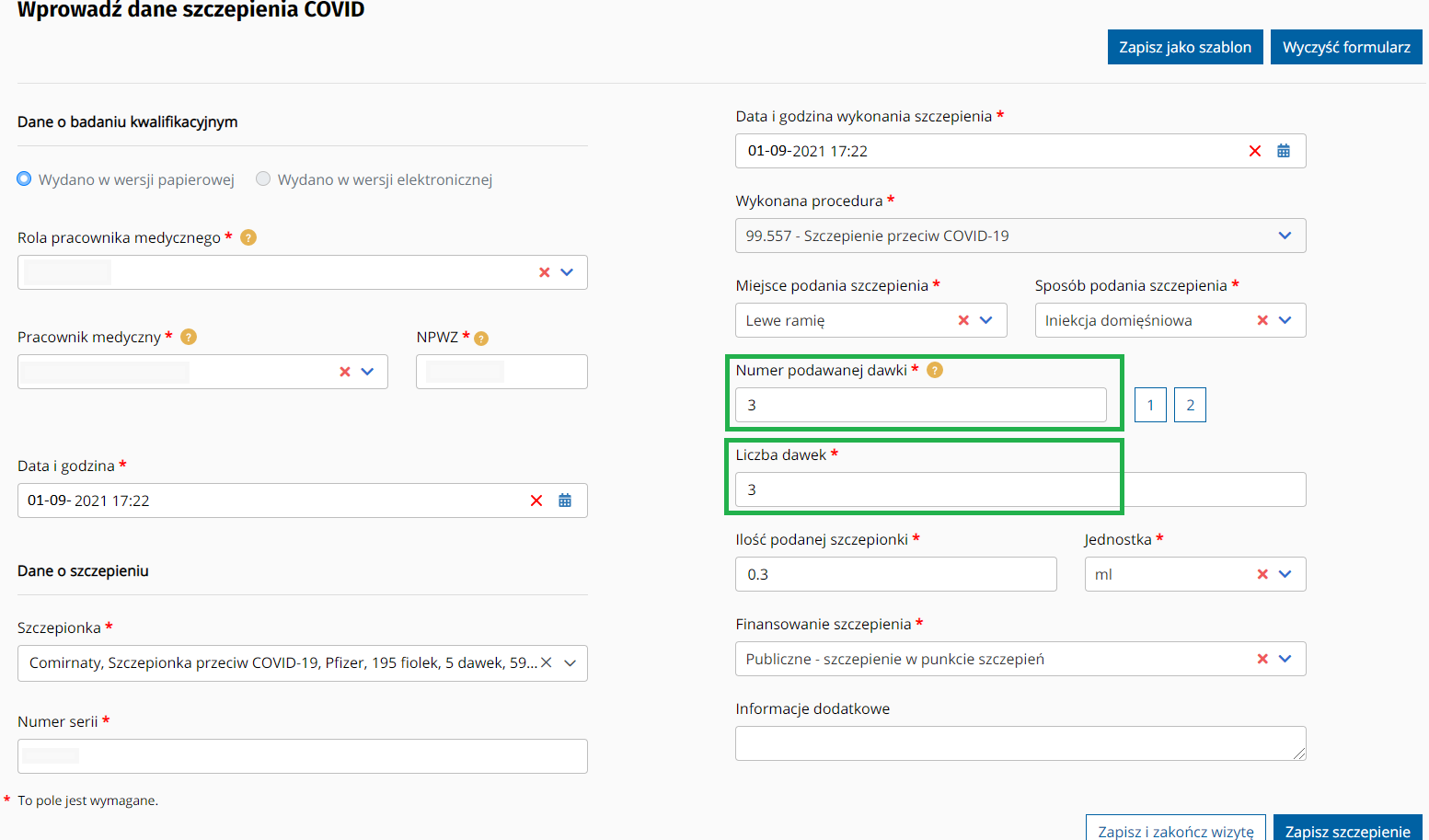Screen dimensions: 1429x840
Task: Expand the Finansowanie szczepienia dropdown
Action: pos(1285,659)
